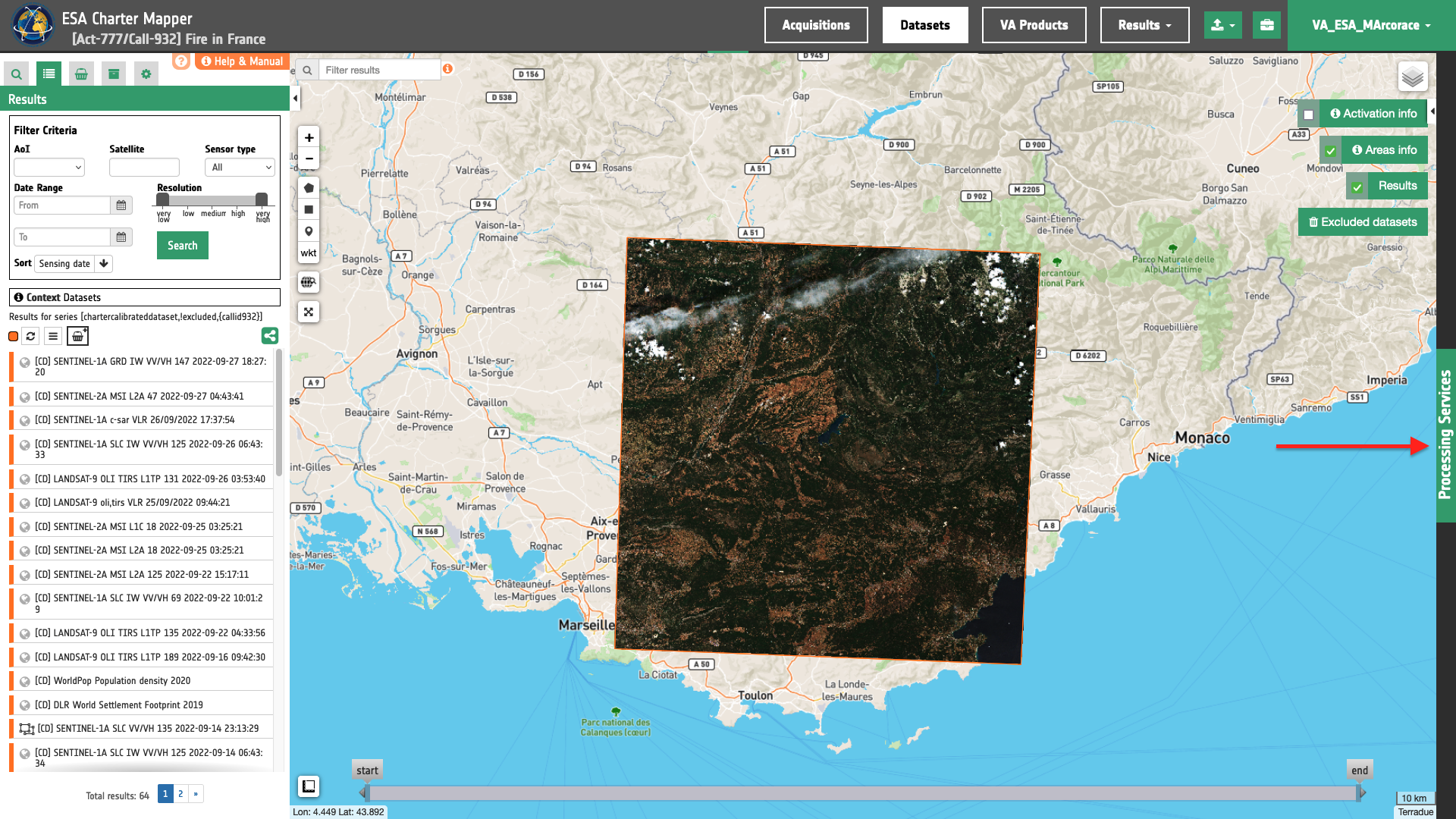Click the orange info icon beside filter
1456x819 pixels.
click(448, 69)
